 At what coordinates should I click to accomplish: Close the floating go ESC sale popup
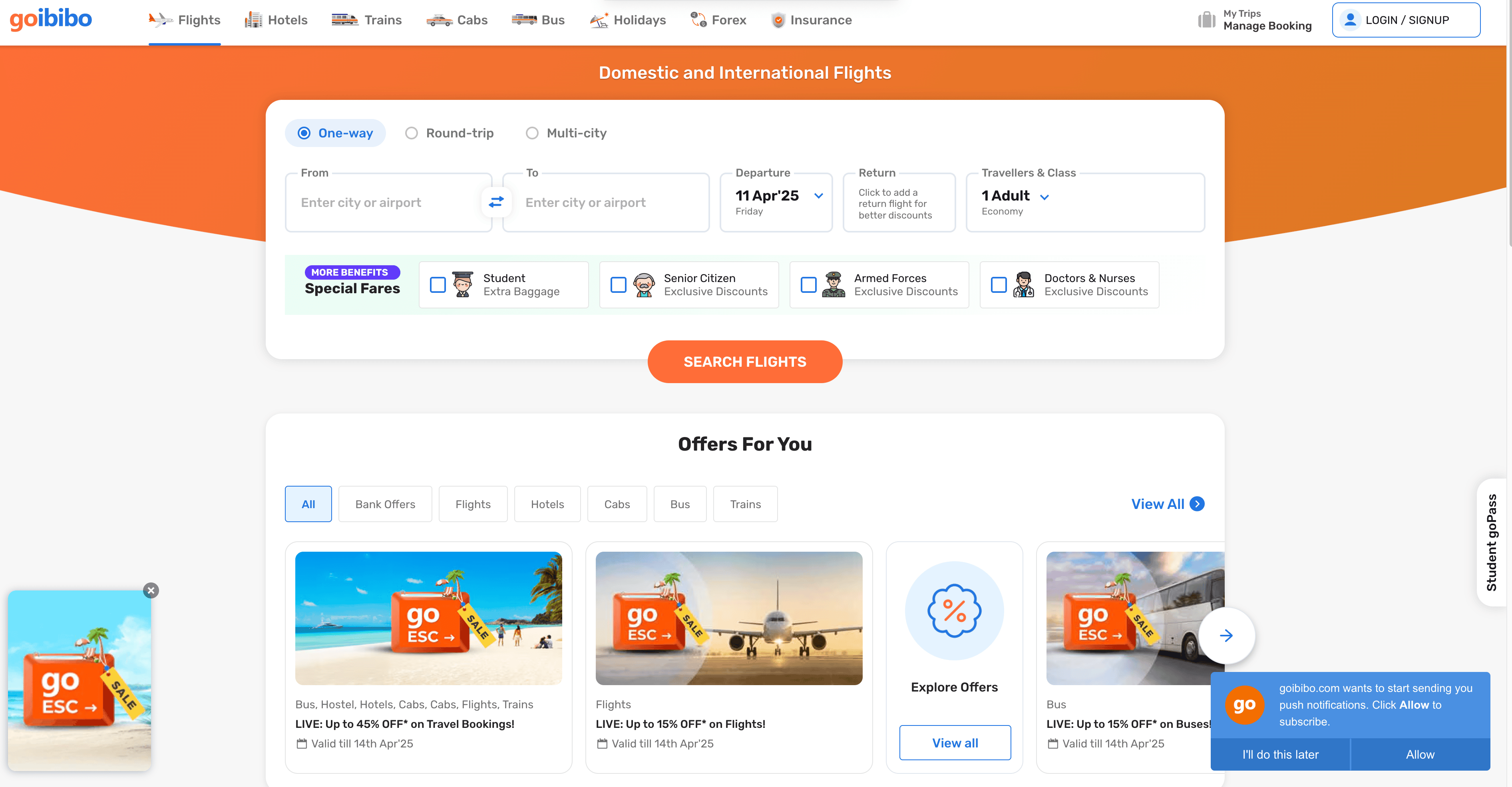pyautogui.click(x=151, y=590)
